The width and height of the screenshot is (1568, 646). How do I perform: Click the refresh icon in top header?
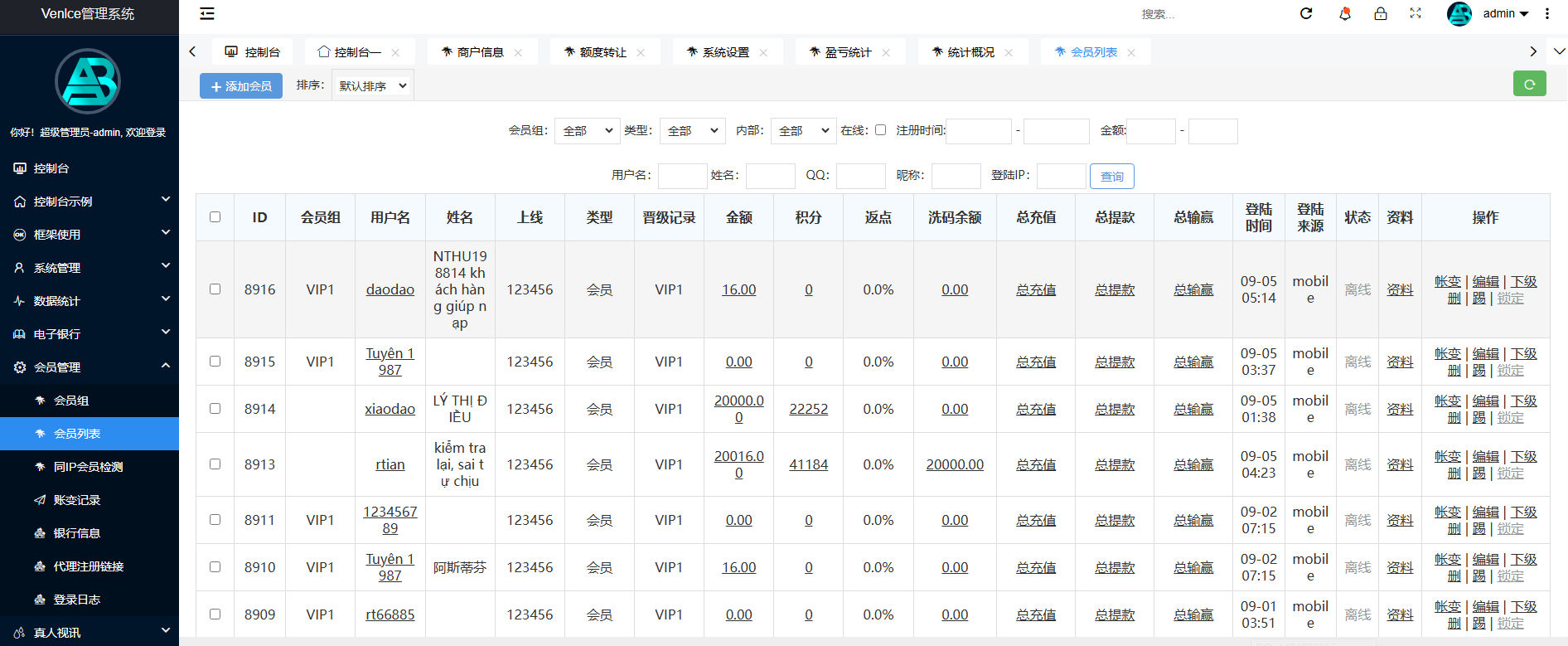(1306, 13)
